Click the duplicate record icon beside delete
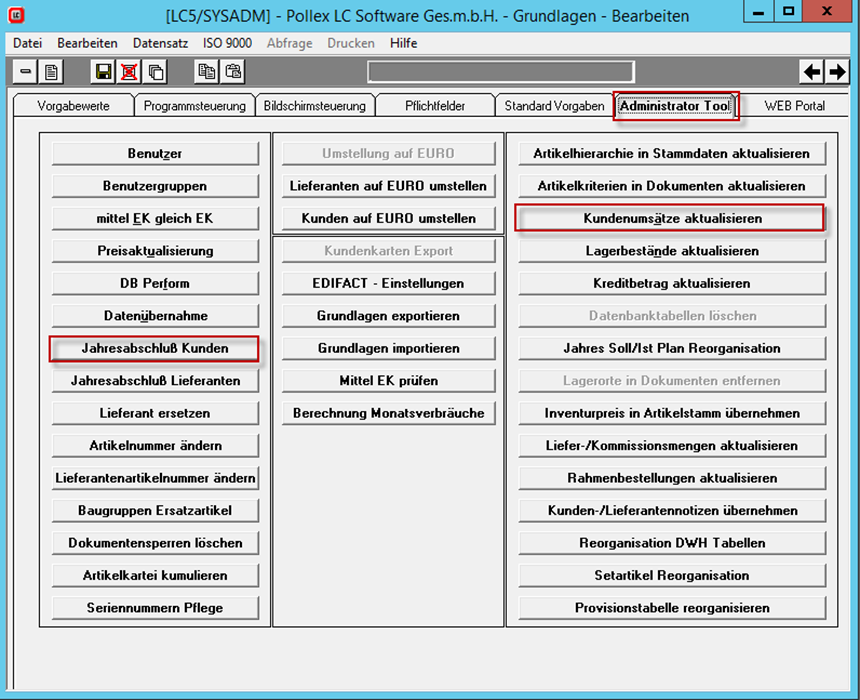860x700 pixels. pyautogui.click(x=155, y=72)
